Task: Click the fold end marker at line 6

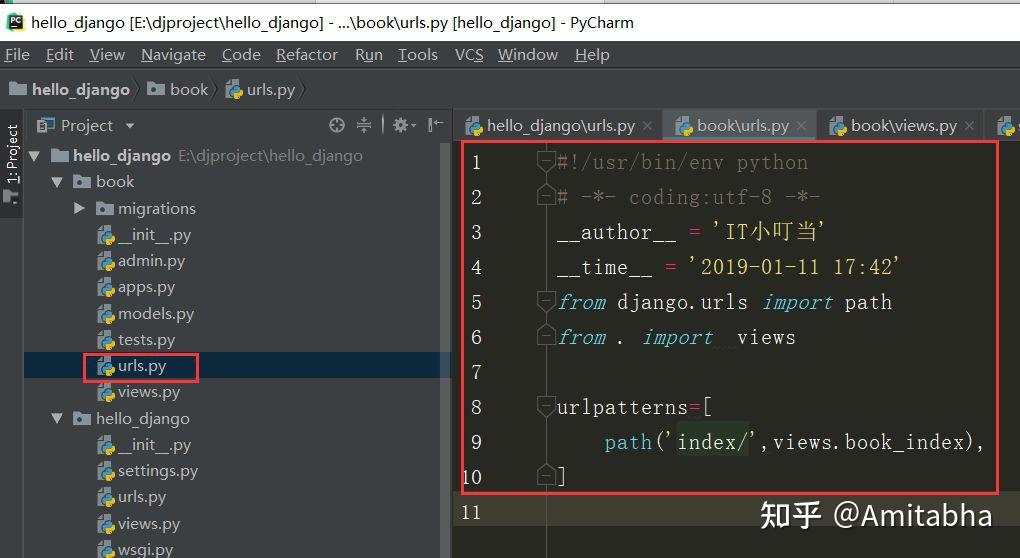Action: [546, 335]
